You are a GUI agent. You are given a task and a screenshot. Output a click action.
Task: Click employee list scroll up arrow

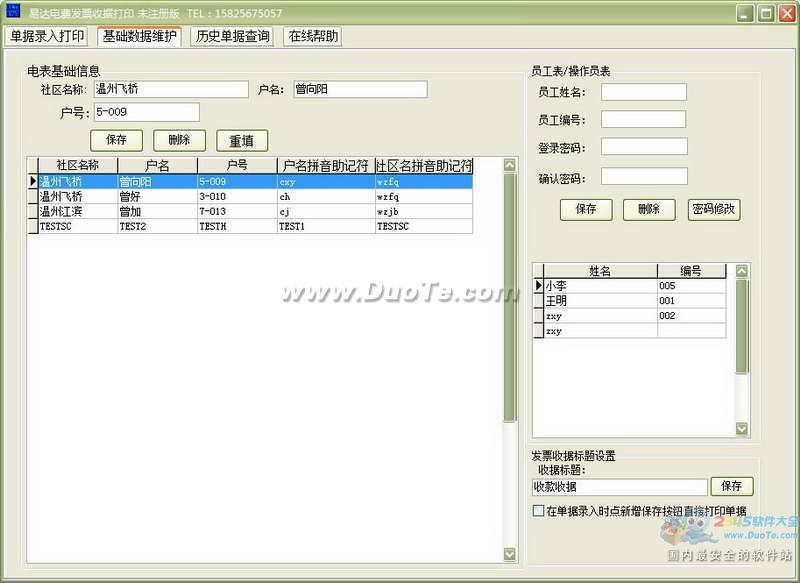[x=742, y=271]
